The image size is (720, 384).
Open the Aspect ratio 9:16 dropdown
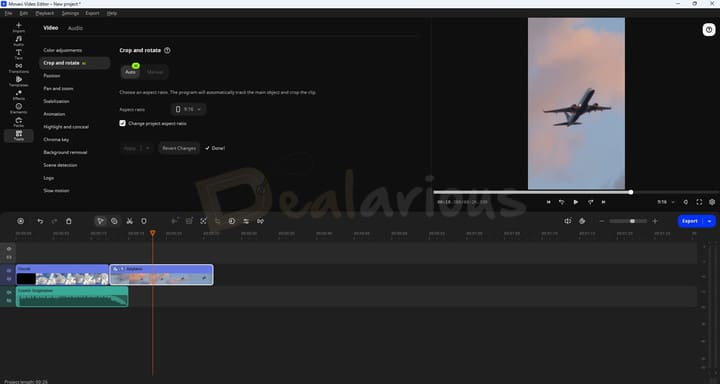click(x=188, y=109)
